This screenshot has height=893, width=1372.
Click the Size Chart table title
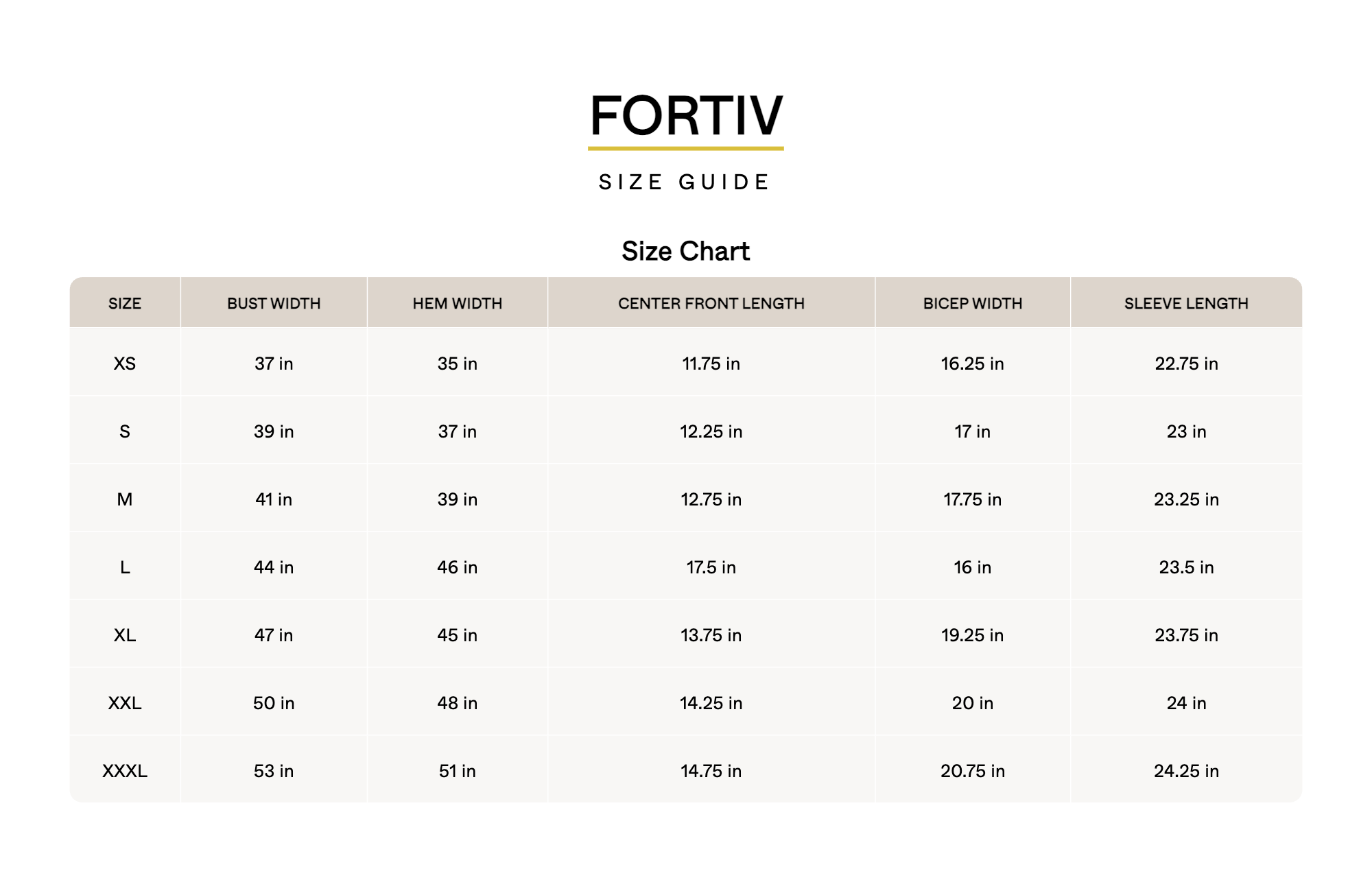(x=685, y=252)
